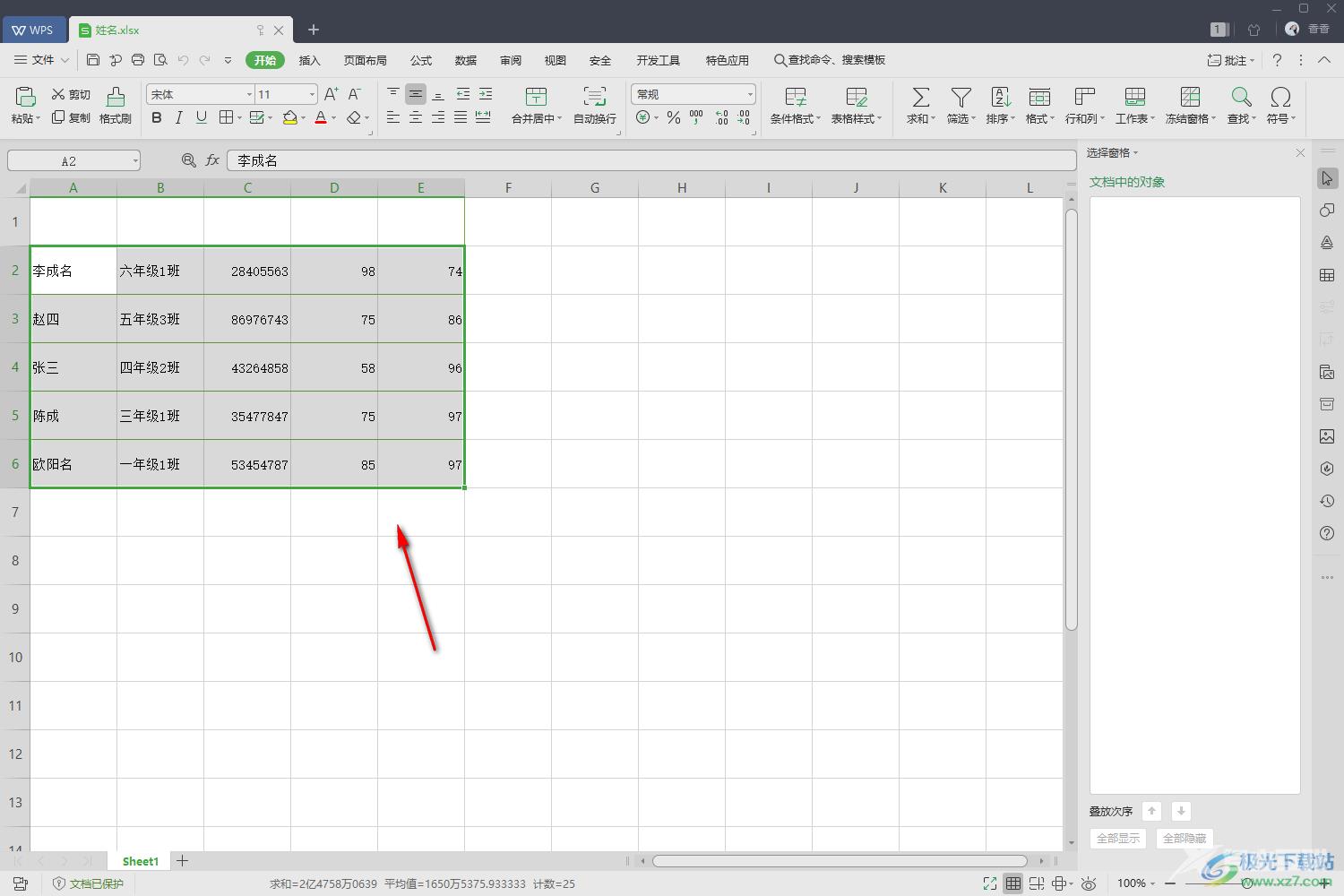This screenshot has height=896, width=1344.
Task: Switch to 页面布局 Page Layout tab
Action: [x=365, y=60]
